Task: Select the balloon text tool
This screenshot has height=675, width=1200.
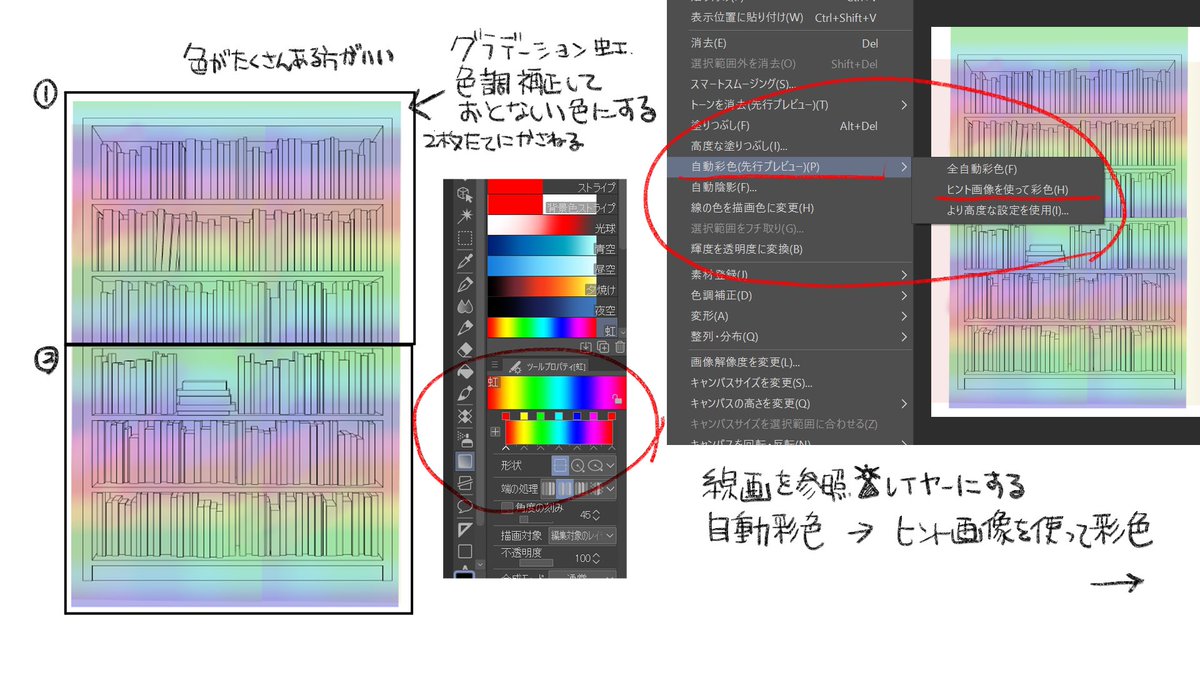Action: pos(465,506)
